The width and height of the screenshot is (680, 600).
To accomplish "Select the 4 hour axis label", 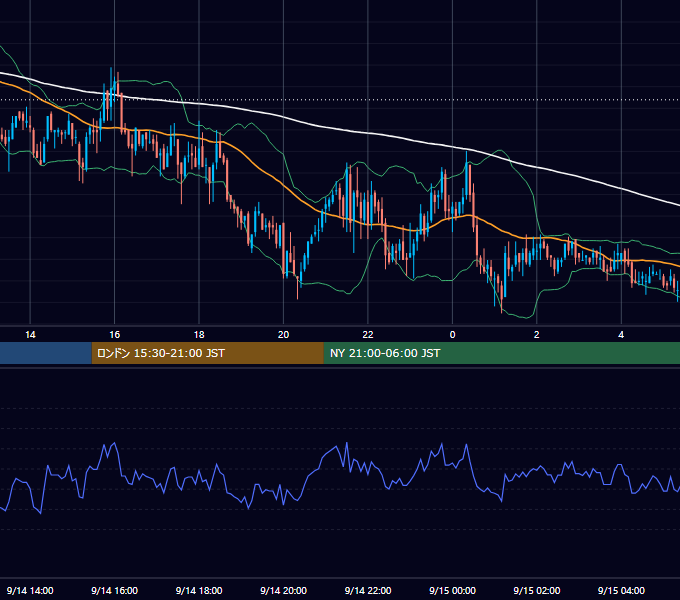I will point(621,335).
